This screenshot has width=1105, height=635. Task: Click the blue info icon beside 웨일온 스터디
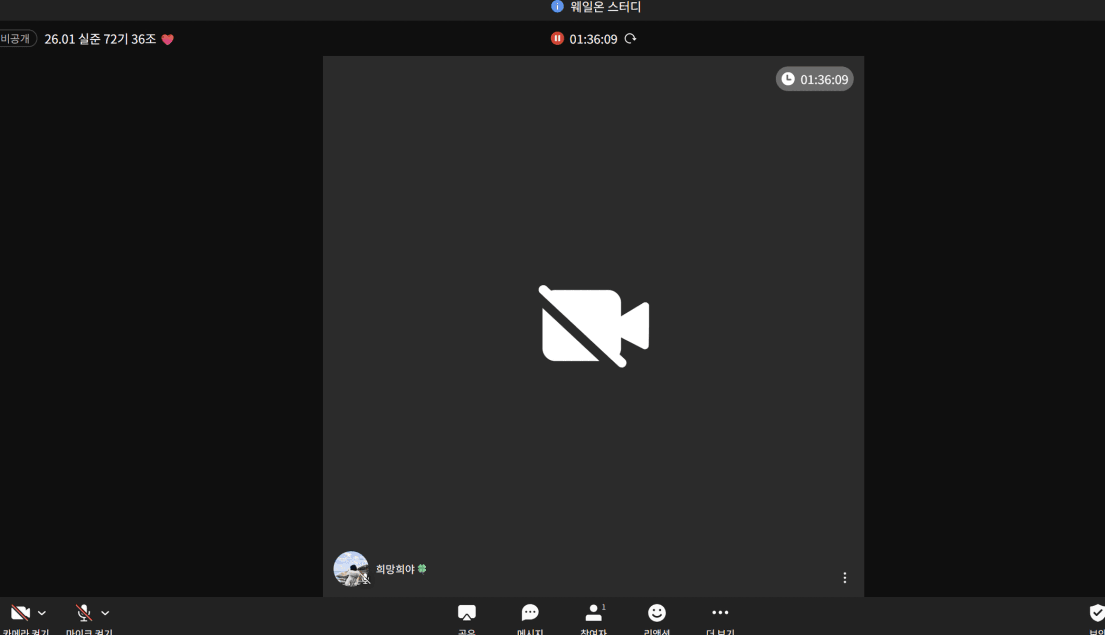click(558, 7)
